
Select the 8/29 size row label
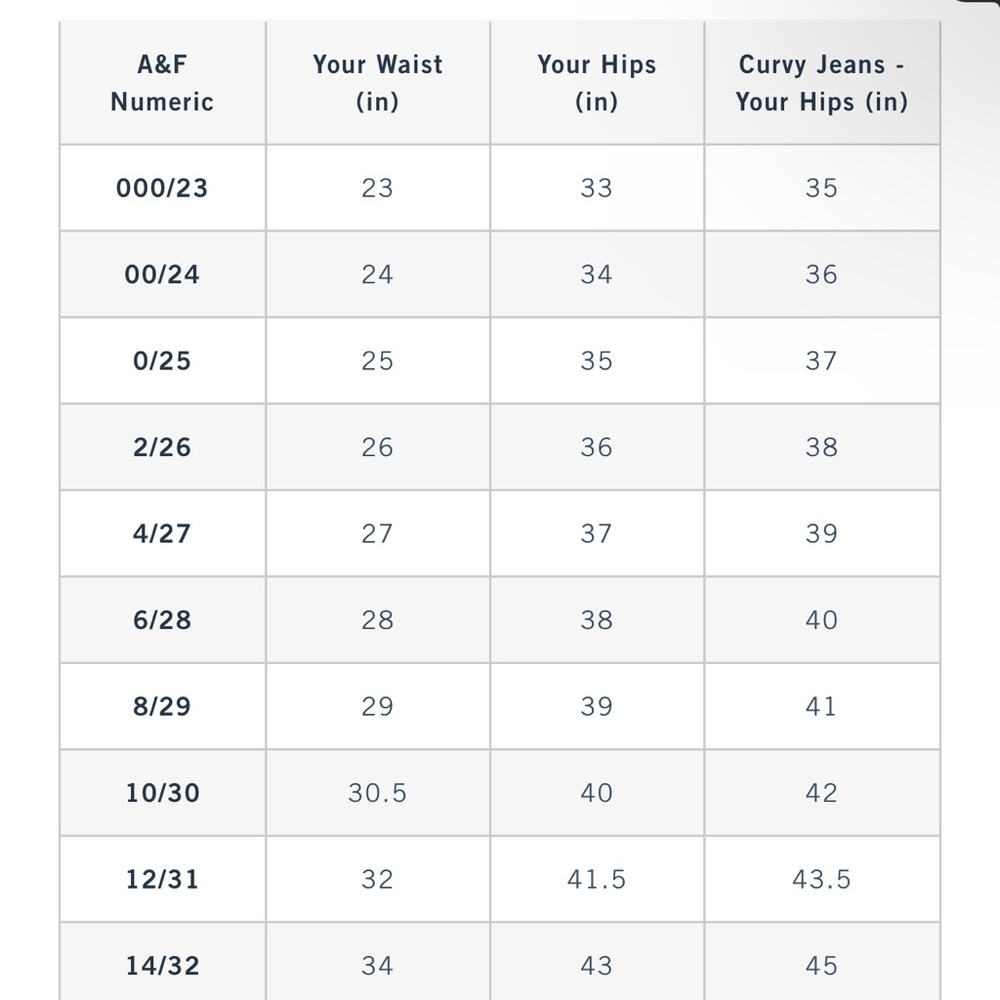coord(162,706)
